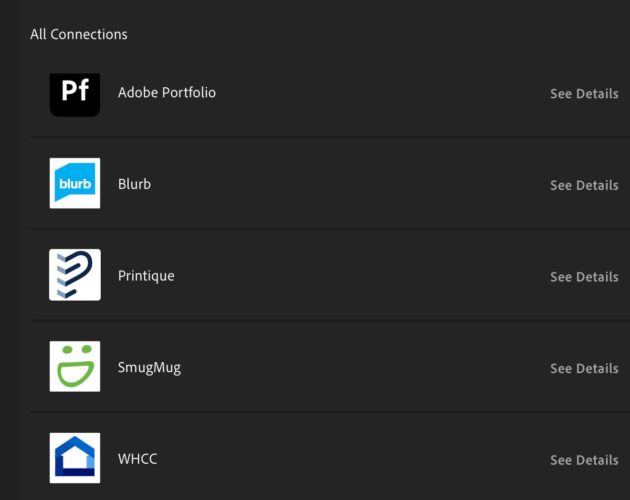This screenshot has height=500, width=630.
Task: View See Details for Printique
Action: tap(584, 277)
